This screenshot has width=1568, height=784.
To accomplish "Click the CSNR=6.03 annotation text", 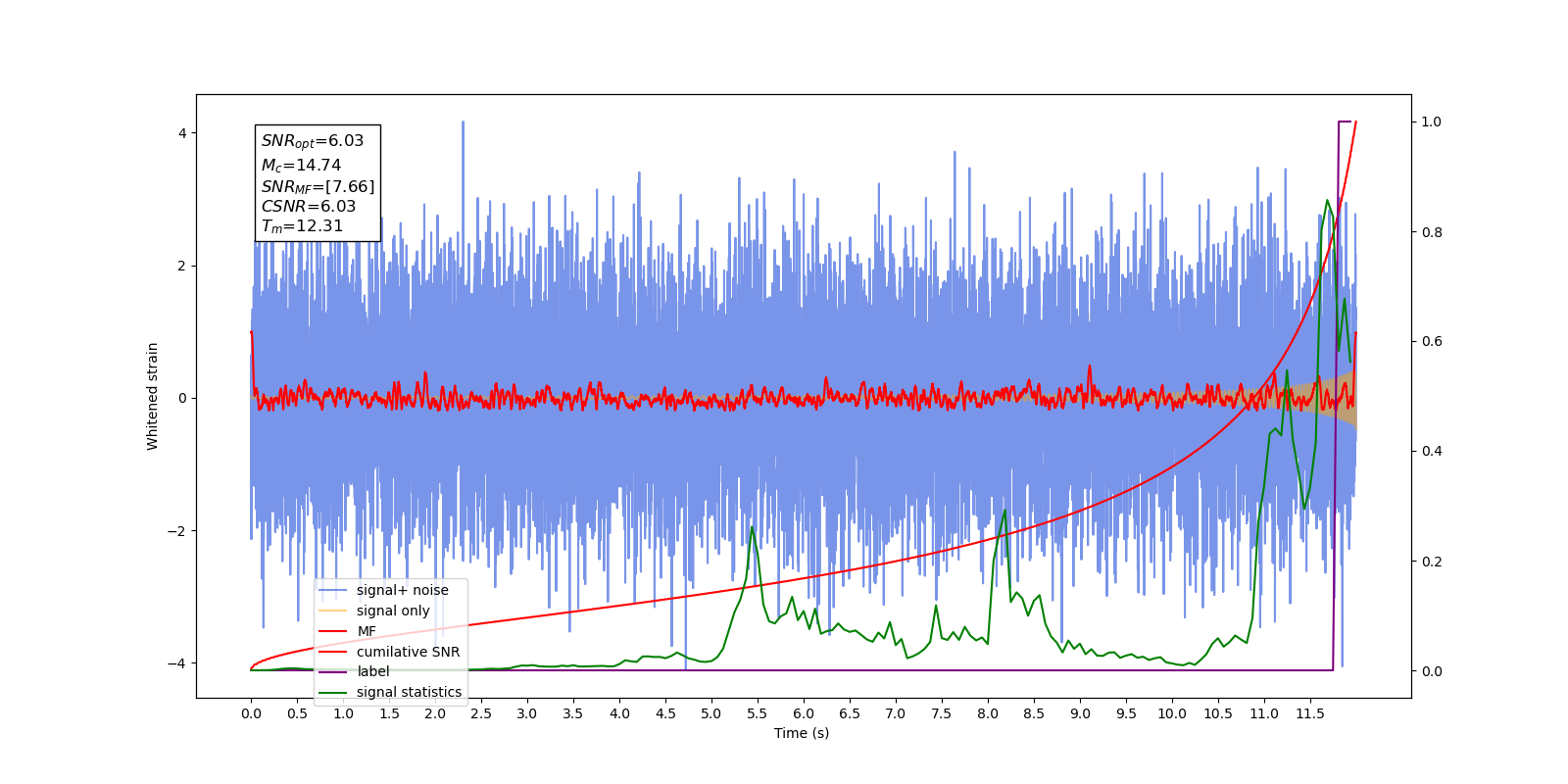I will point(309,206).
